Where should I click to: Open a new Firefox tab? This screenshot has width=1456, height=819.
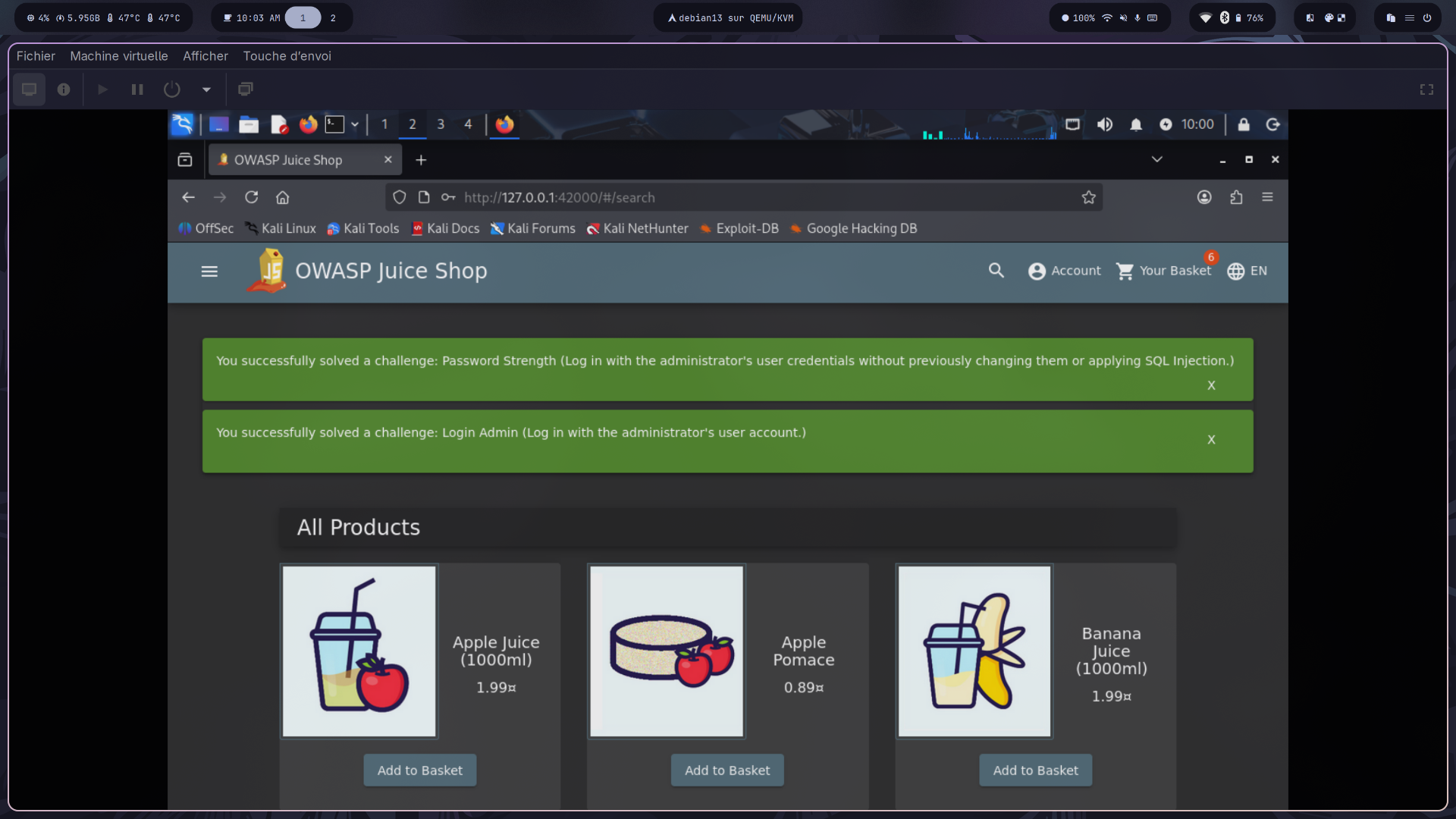[421, 160]
